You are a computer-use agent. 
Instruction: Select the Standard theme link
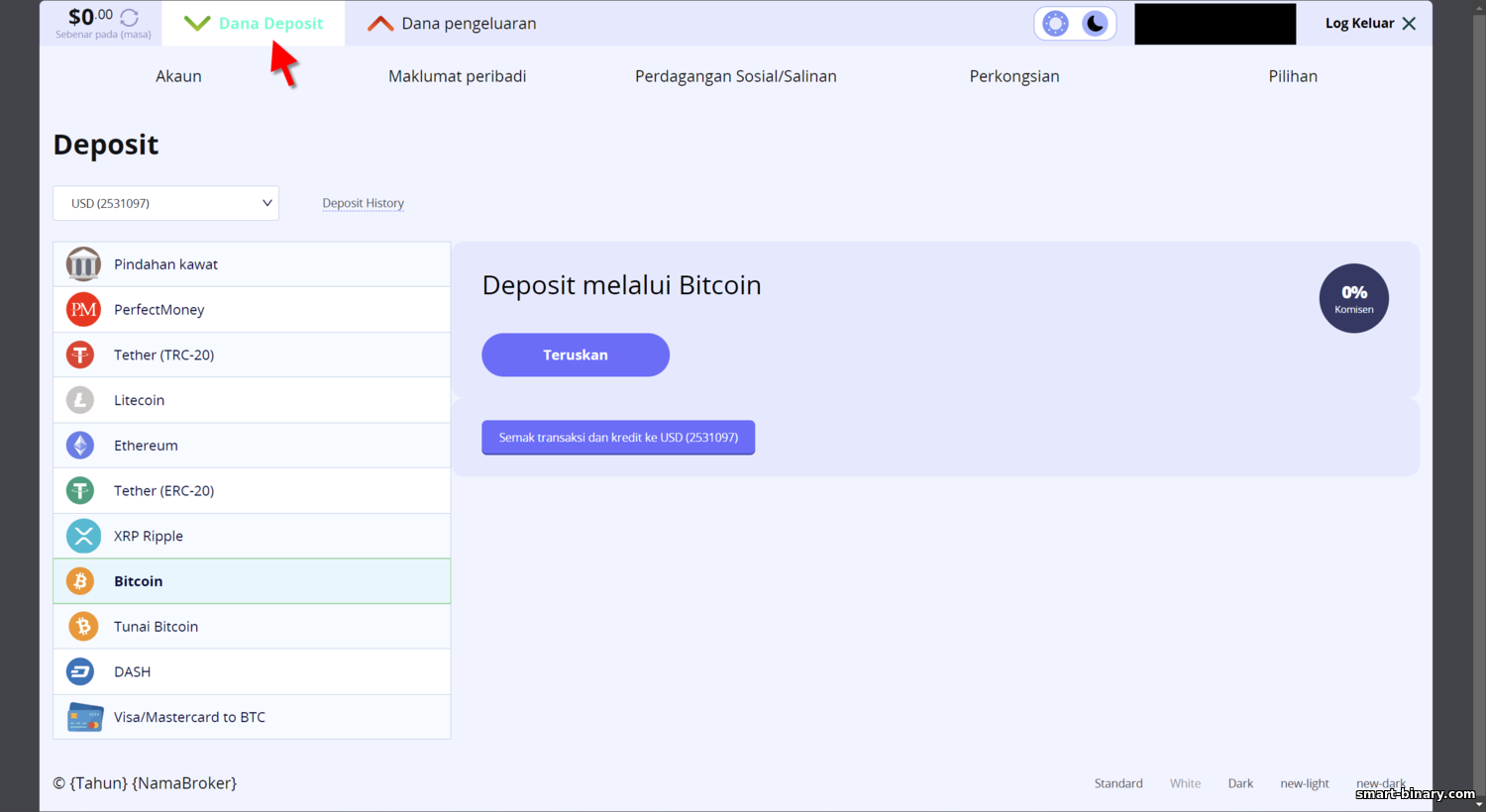[x=1118, y=783]
